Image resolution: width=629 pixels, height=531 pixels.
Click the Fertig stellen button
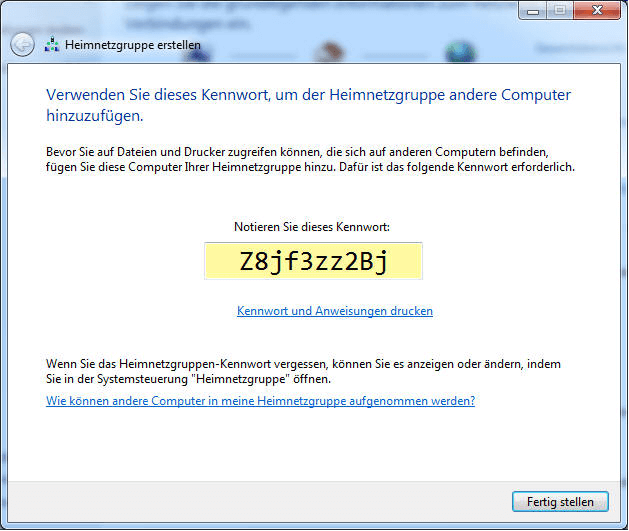coord(560,502)
